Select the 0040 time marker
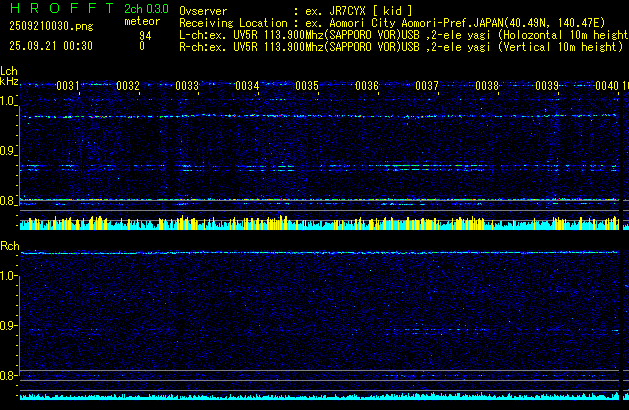 606,86
